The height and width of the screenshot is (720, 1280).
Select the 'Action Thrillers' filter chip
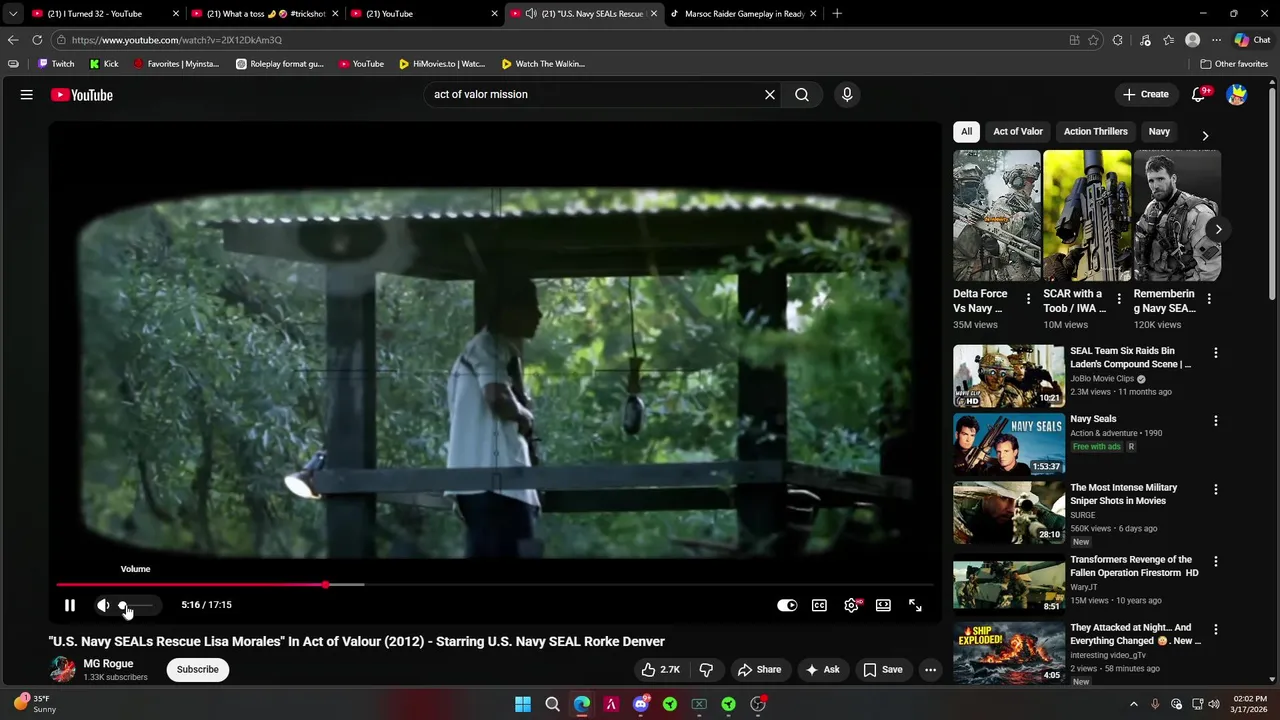point(1095,131)
